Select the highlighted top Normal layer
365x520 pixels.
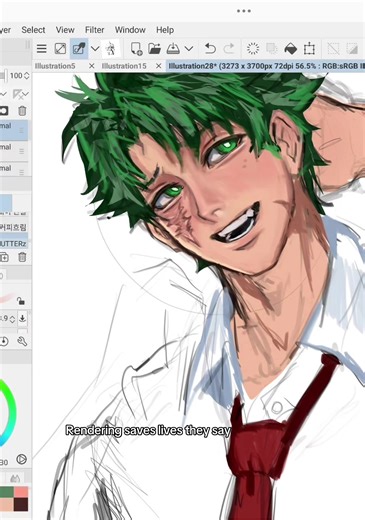click(14, 129)
